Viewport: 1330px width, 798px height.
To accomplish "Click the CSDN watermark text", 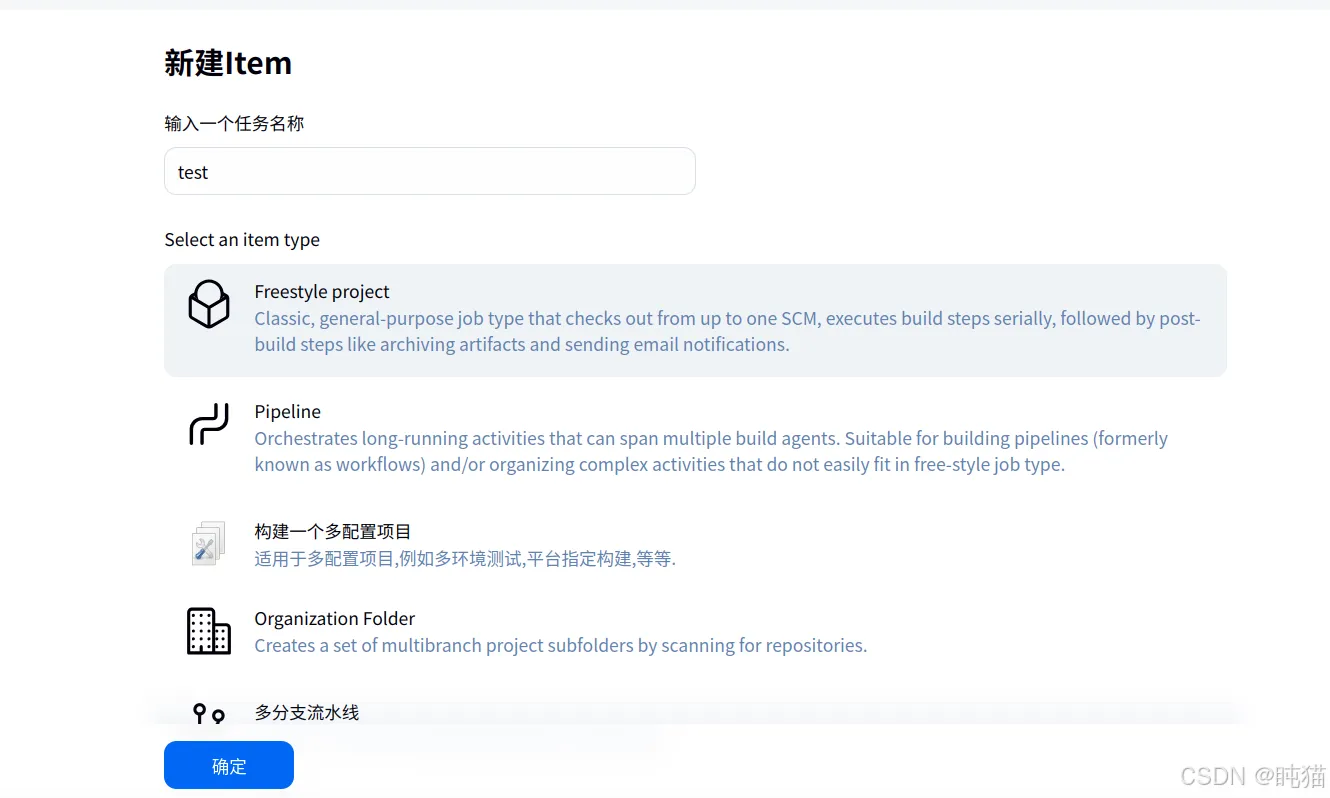I will point(1253,775).
